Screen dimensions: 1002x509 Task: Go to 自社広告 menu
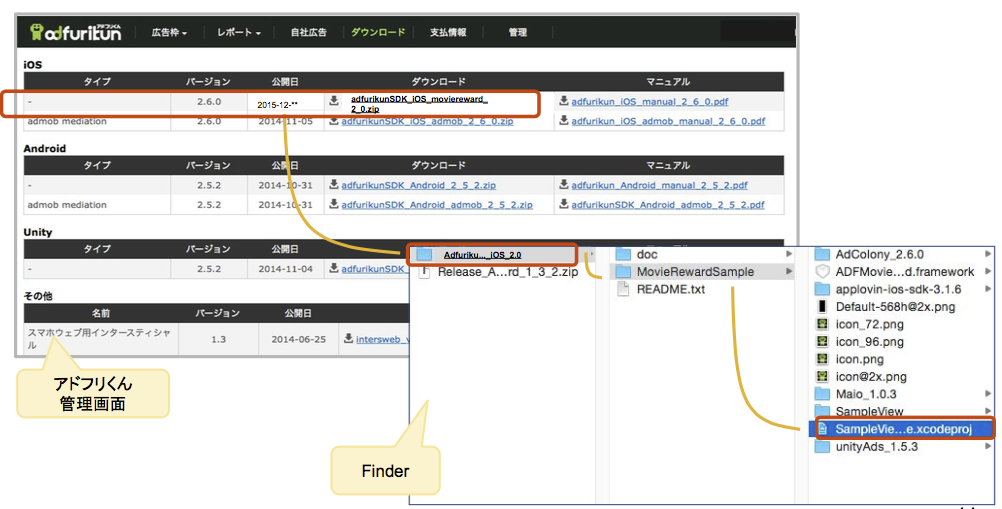pyautogui.click(x=309, y=32)
